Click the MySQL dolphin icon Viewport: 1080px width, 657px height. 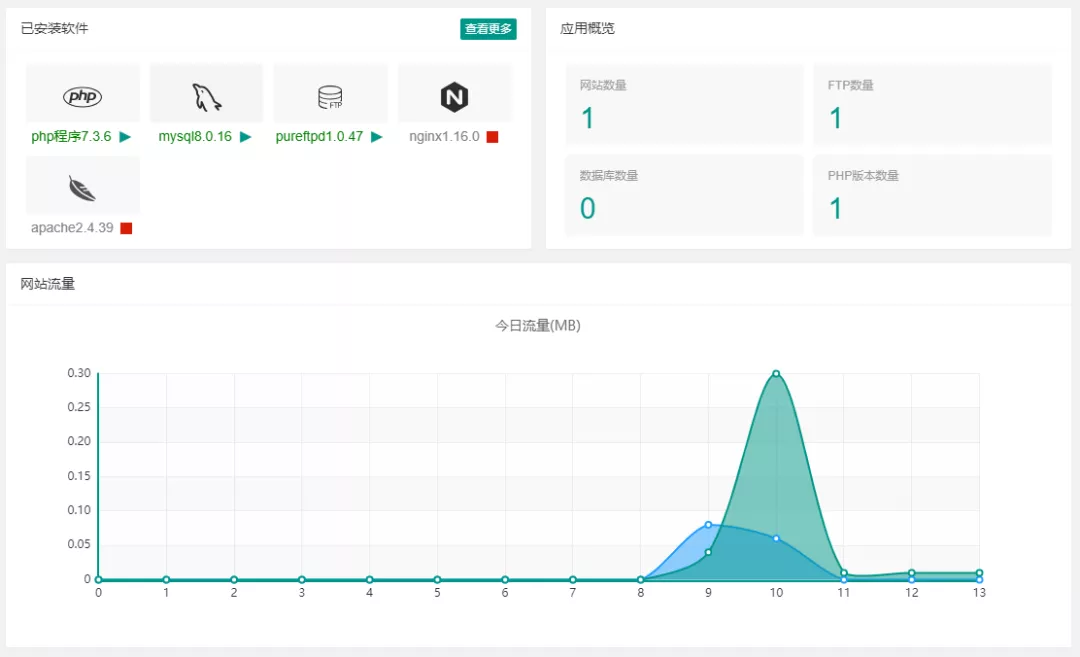pyautogui.click(x=206, y=97)
